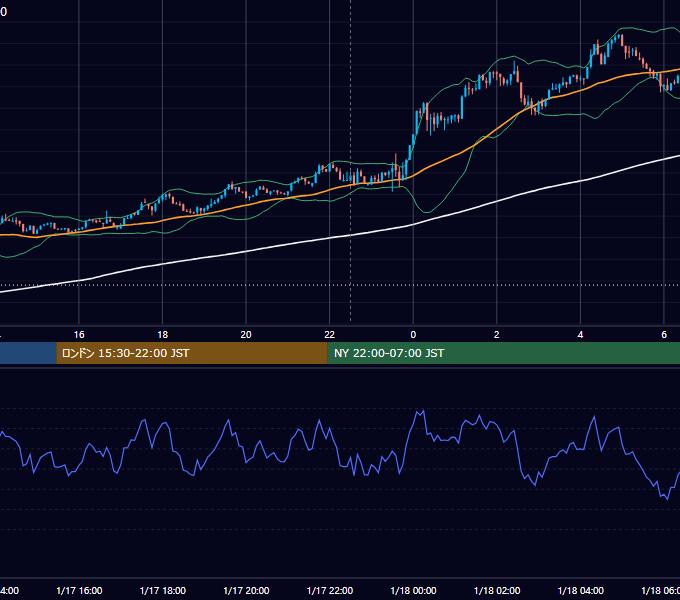Click the 4 hour label on chart axis

tap(580, 335)
